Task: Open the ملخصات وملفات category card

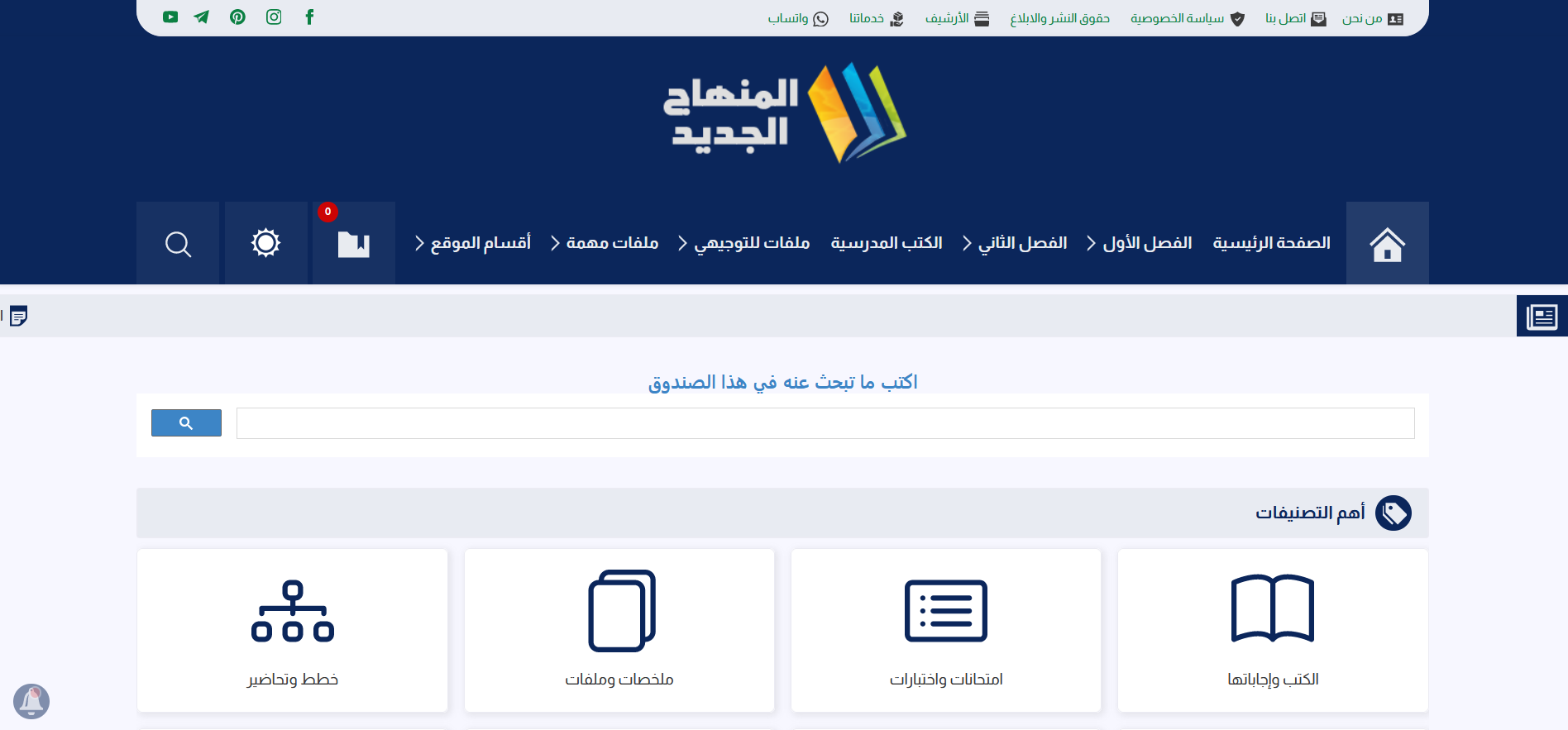Action: (619, 630)
